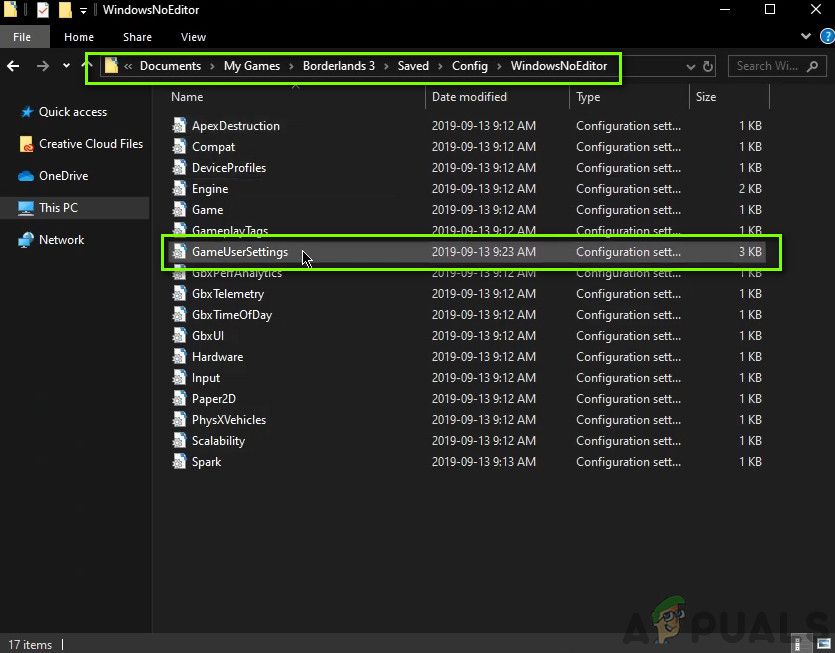Switch to large icons view
Screen dimensions: 835x653
(x=822, y=643)
